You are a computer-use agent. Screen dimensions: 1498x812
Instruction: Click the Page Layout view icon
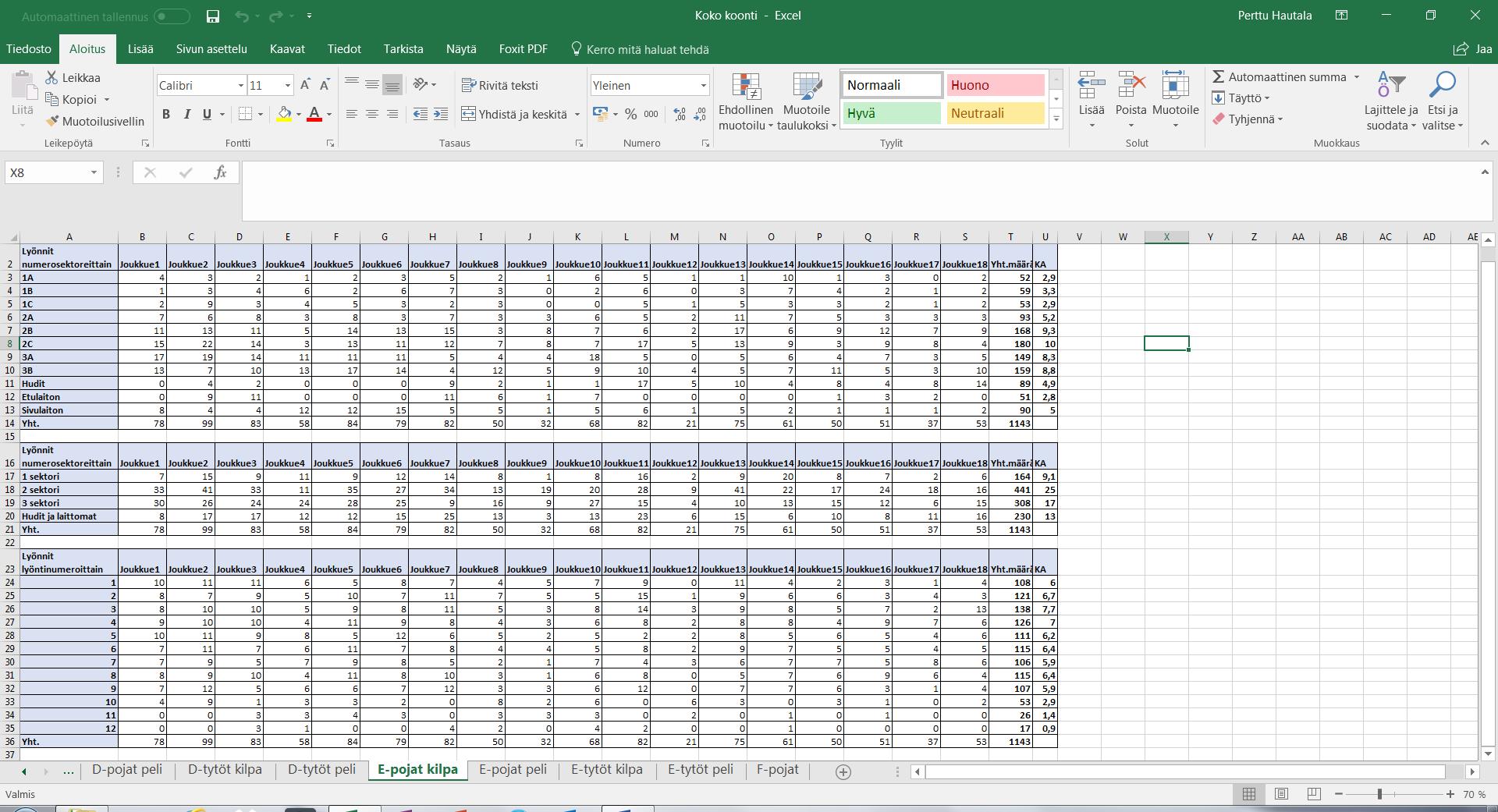tap(1281, 794)
